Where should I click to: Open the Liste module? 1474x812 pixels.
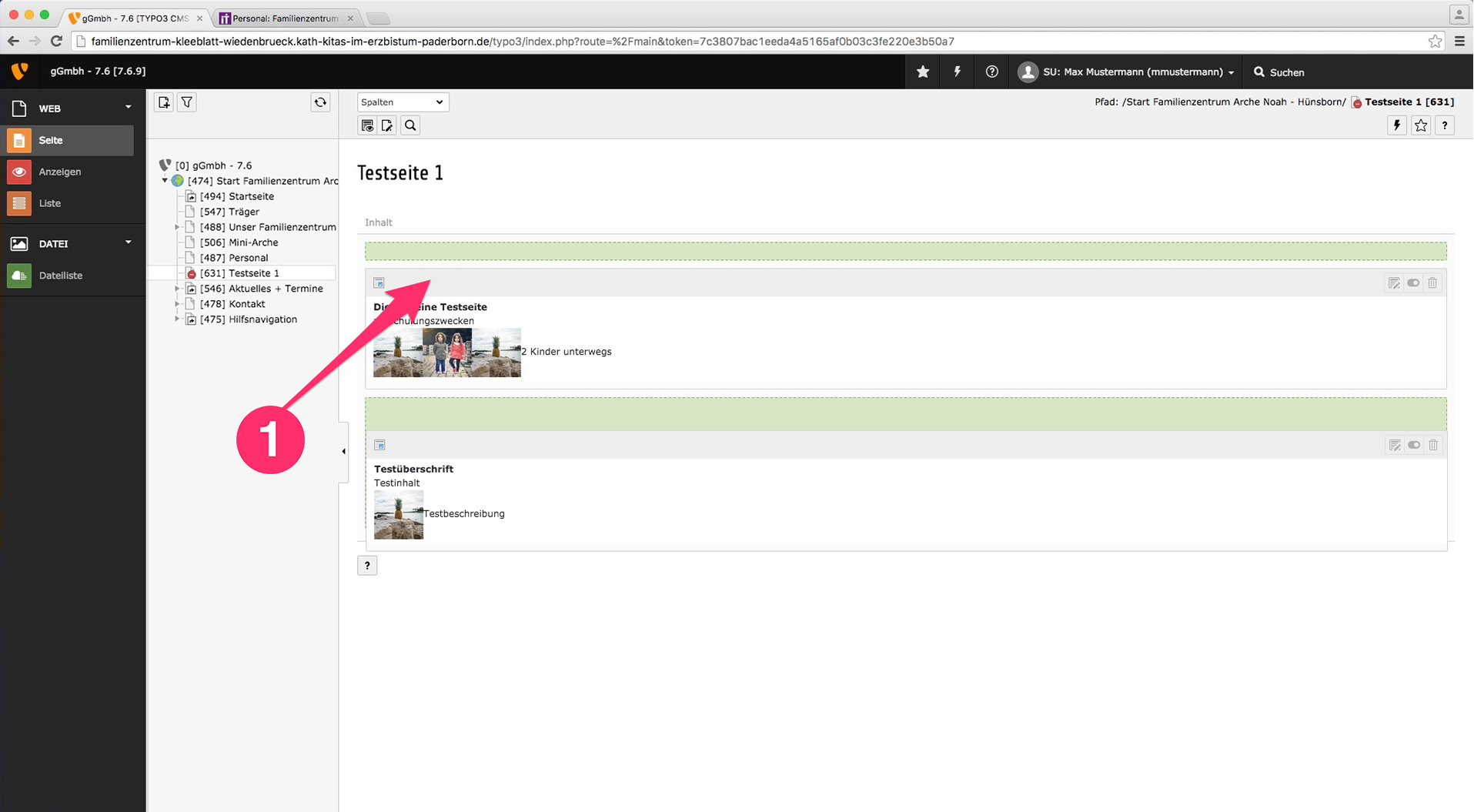[x=49, y=203]
